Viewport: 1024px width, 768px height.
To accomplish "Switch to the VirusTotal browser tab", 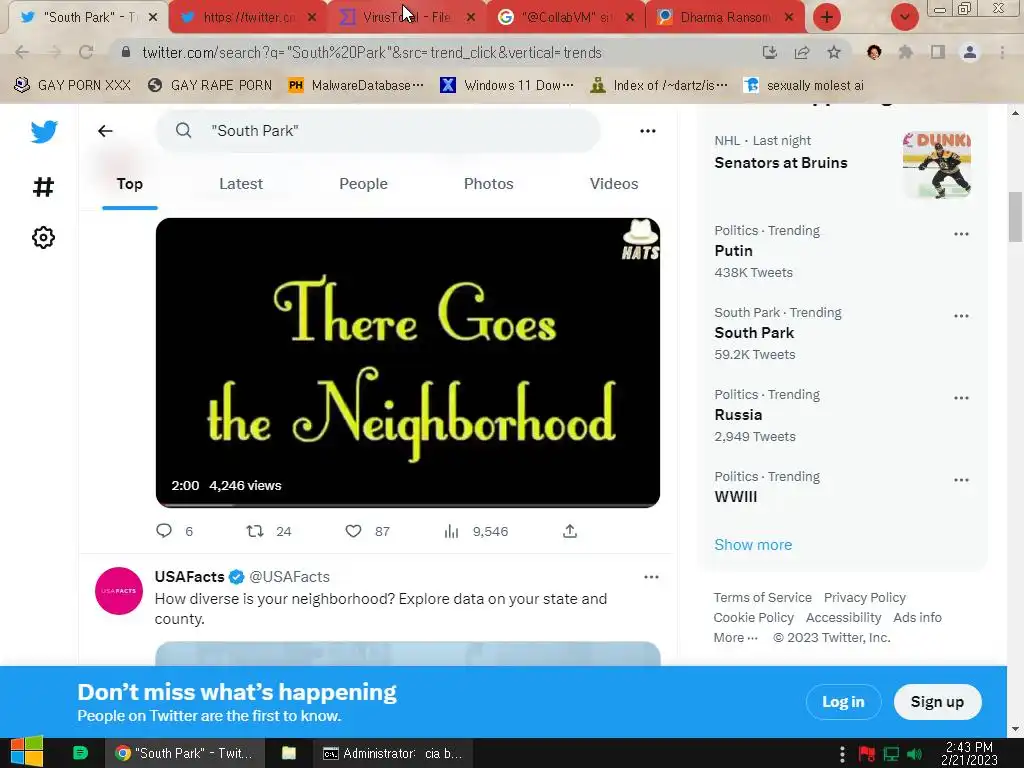I will click(405, 18).
